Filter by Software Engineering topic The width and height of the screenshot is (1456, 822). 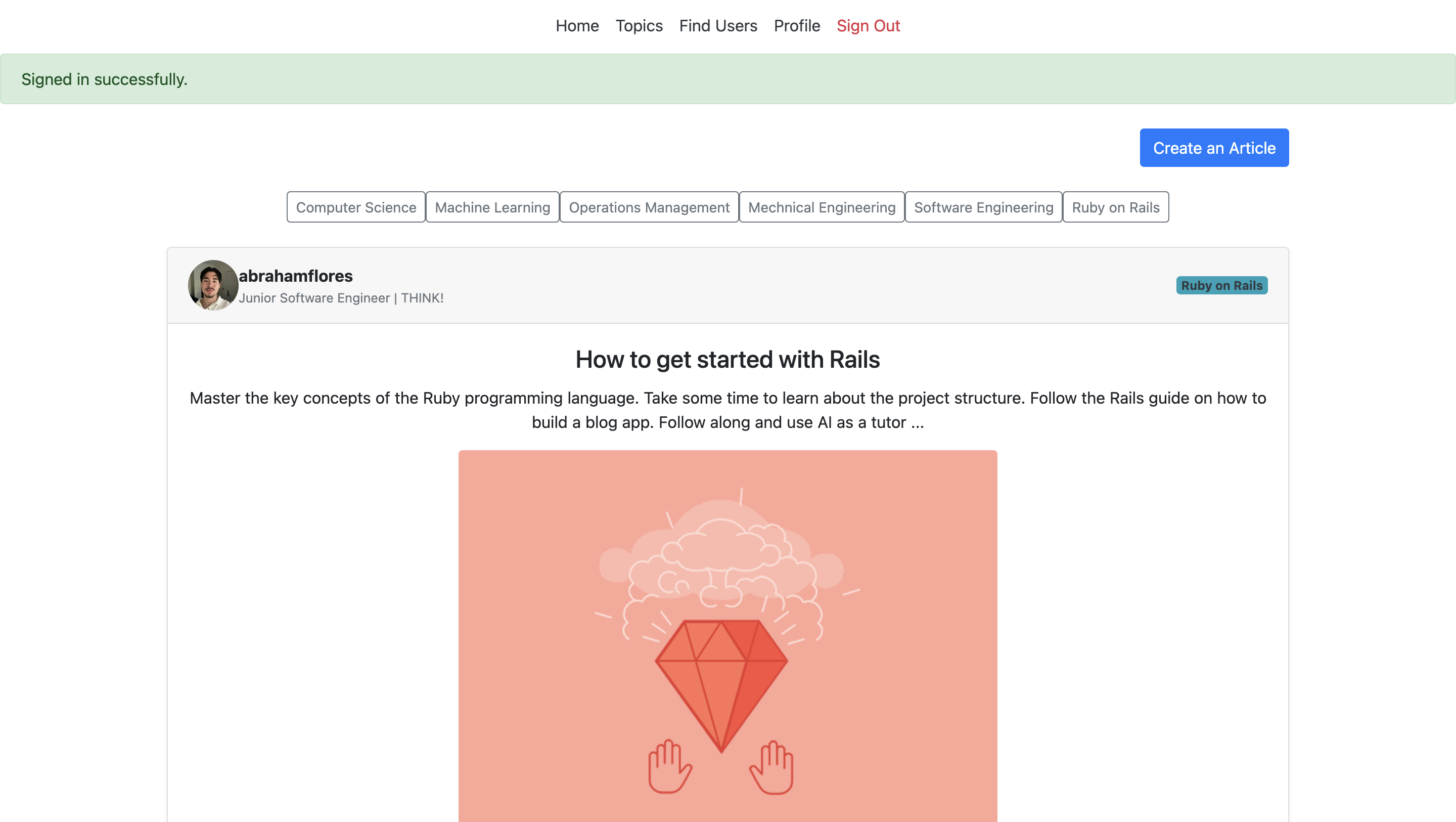(x=983, y=207)
